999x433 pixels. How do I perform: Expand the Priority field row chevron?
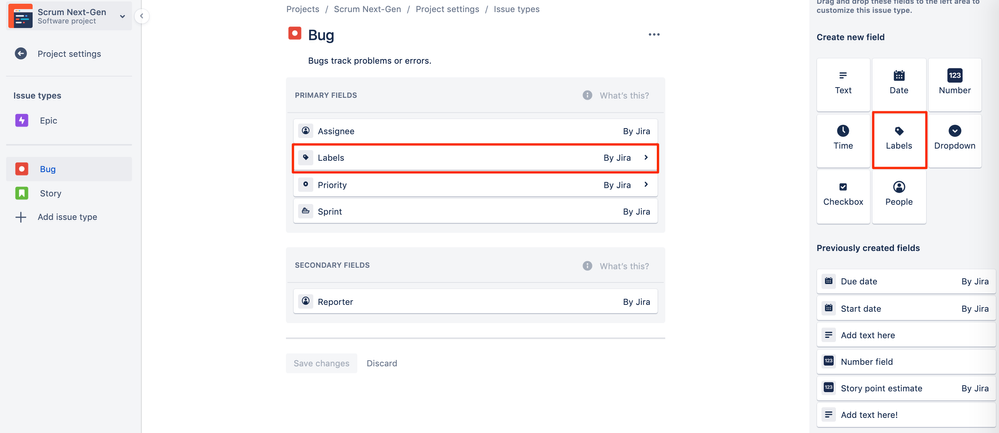point(646,185)
